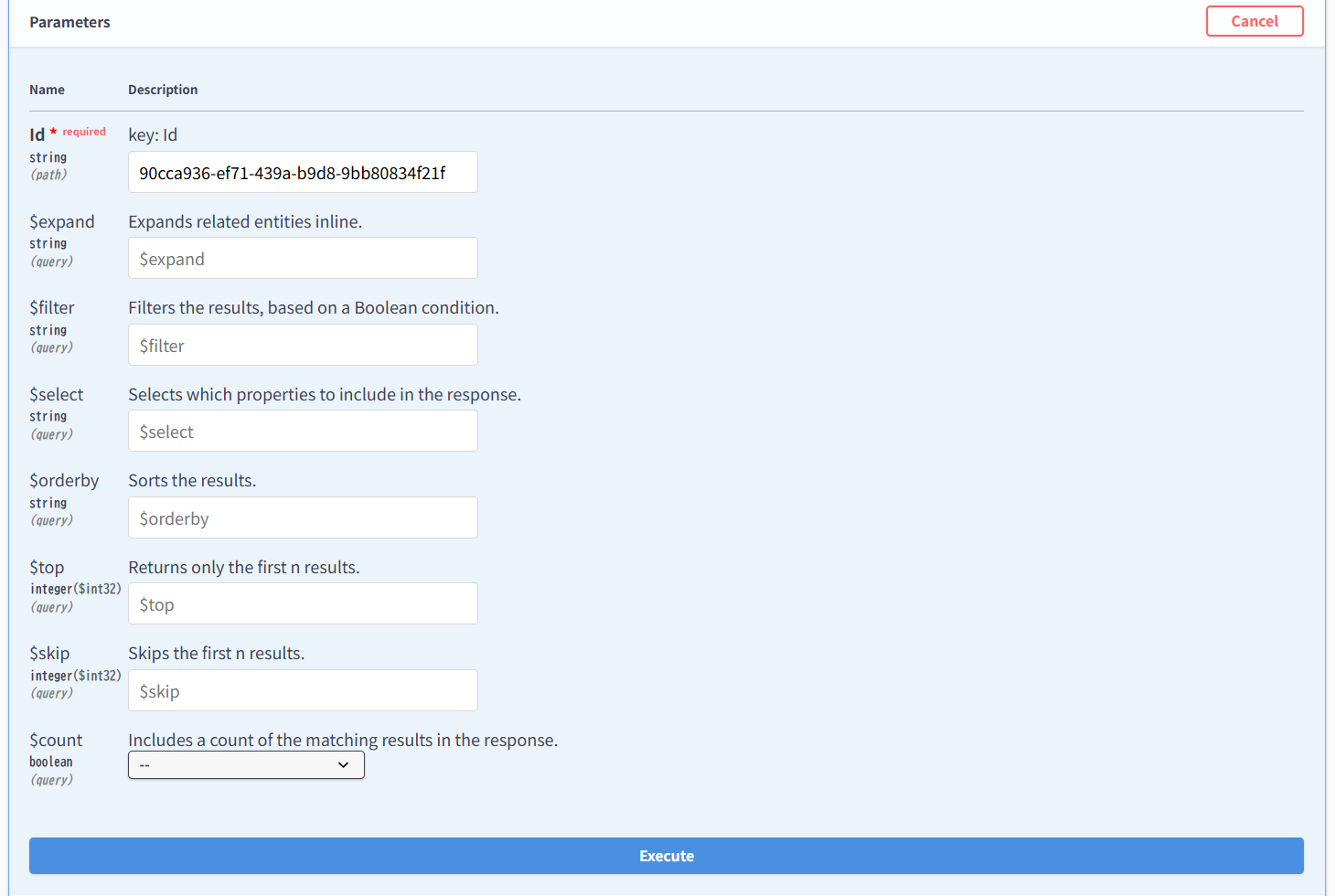Image resolution: width=1335 pixels, height=896 pixels.
Task: Focus the $filter input field
Action: (x=303, y=345)
